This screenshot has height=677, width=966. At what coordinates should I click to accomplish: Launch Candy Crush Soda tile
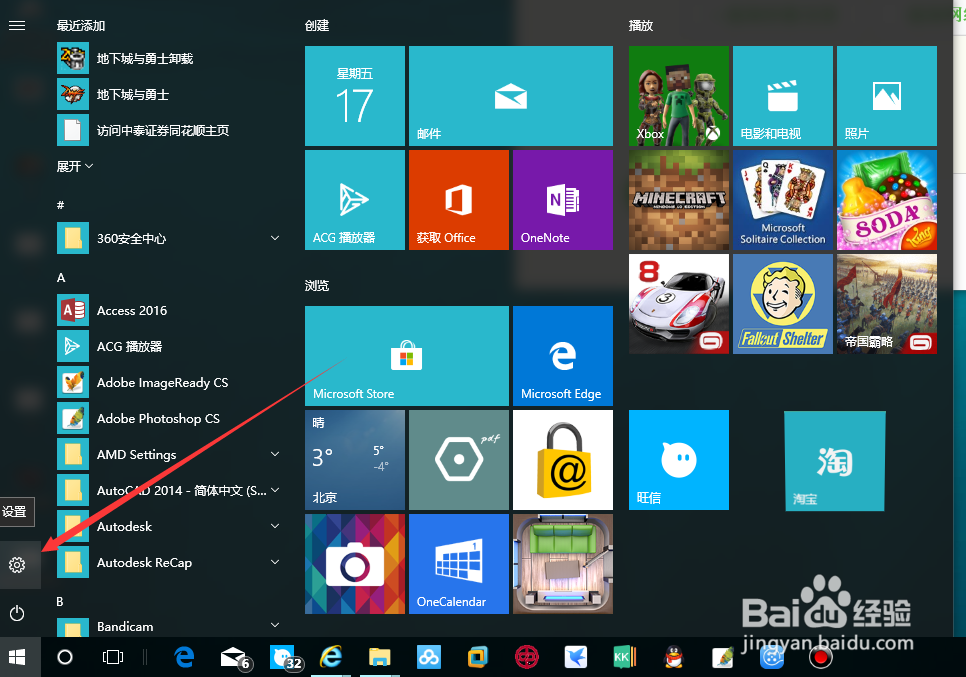pyautogui.click(x=887, y=200)
